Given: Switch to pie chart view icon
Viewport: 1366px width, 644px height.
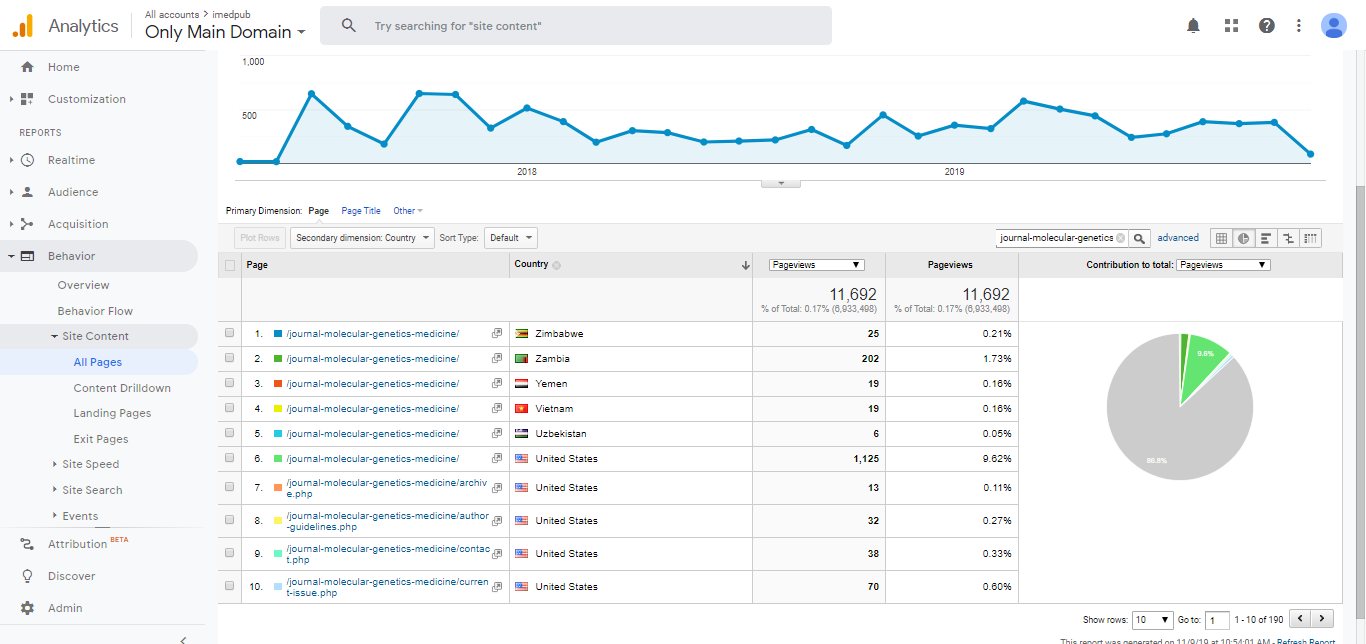Looking at the screenshot, I should (1243, 238).
